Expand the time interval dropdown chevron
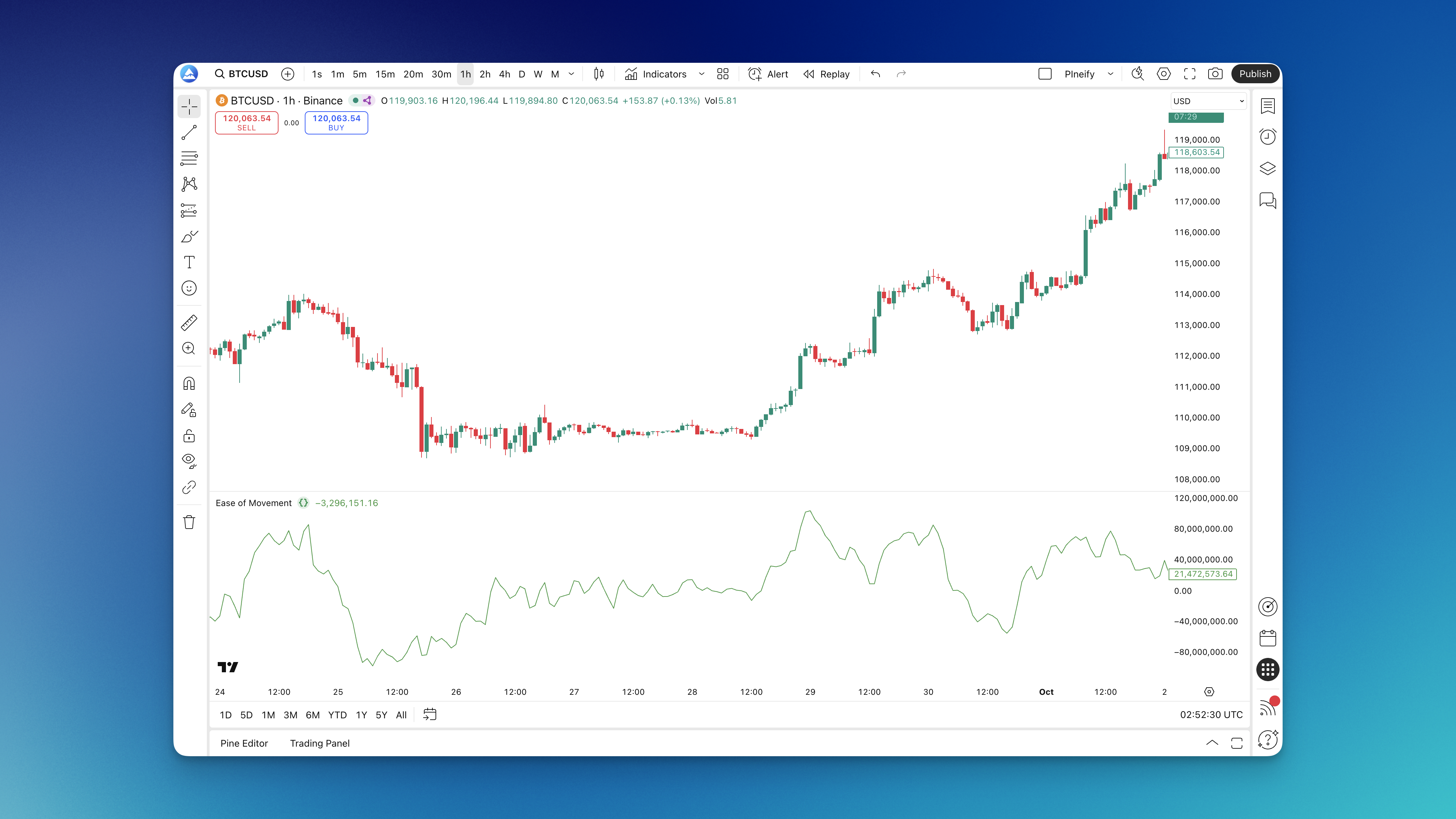Image resolution: width=1456 pixels, height=819 pixels. point(571,74)
